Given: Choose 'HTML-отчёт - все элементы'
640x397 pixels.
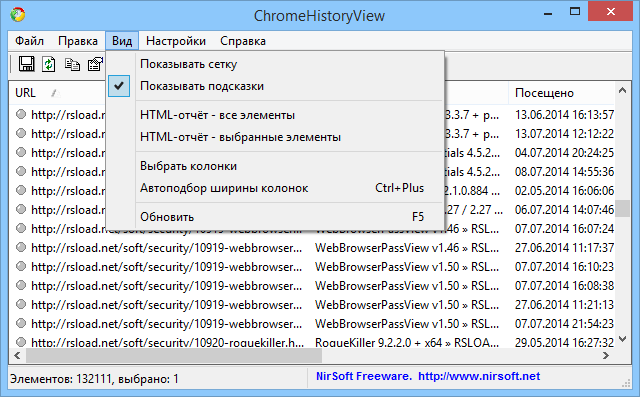Looking at the screenshot, I should tap(275, 115).
